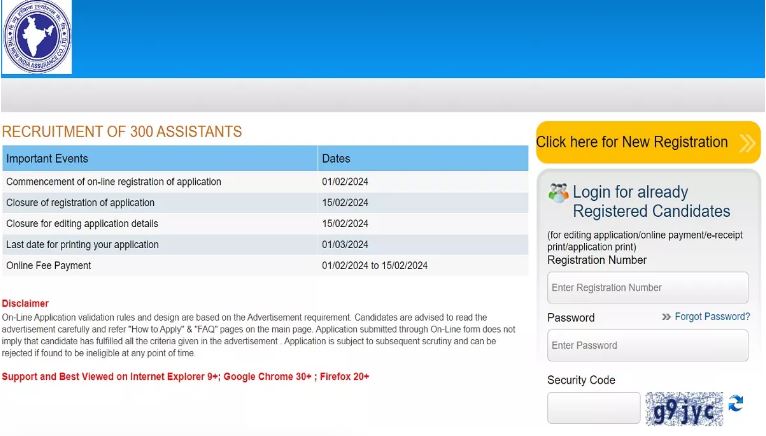This screenshot has width=766, height=436.
Task: Select the Dates column header
Action: point(336,159)
